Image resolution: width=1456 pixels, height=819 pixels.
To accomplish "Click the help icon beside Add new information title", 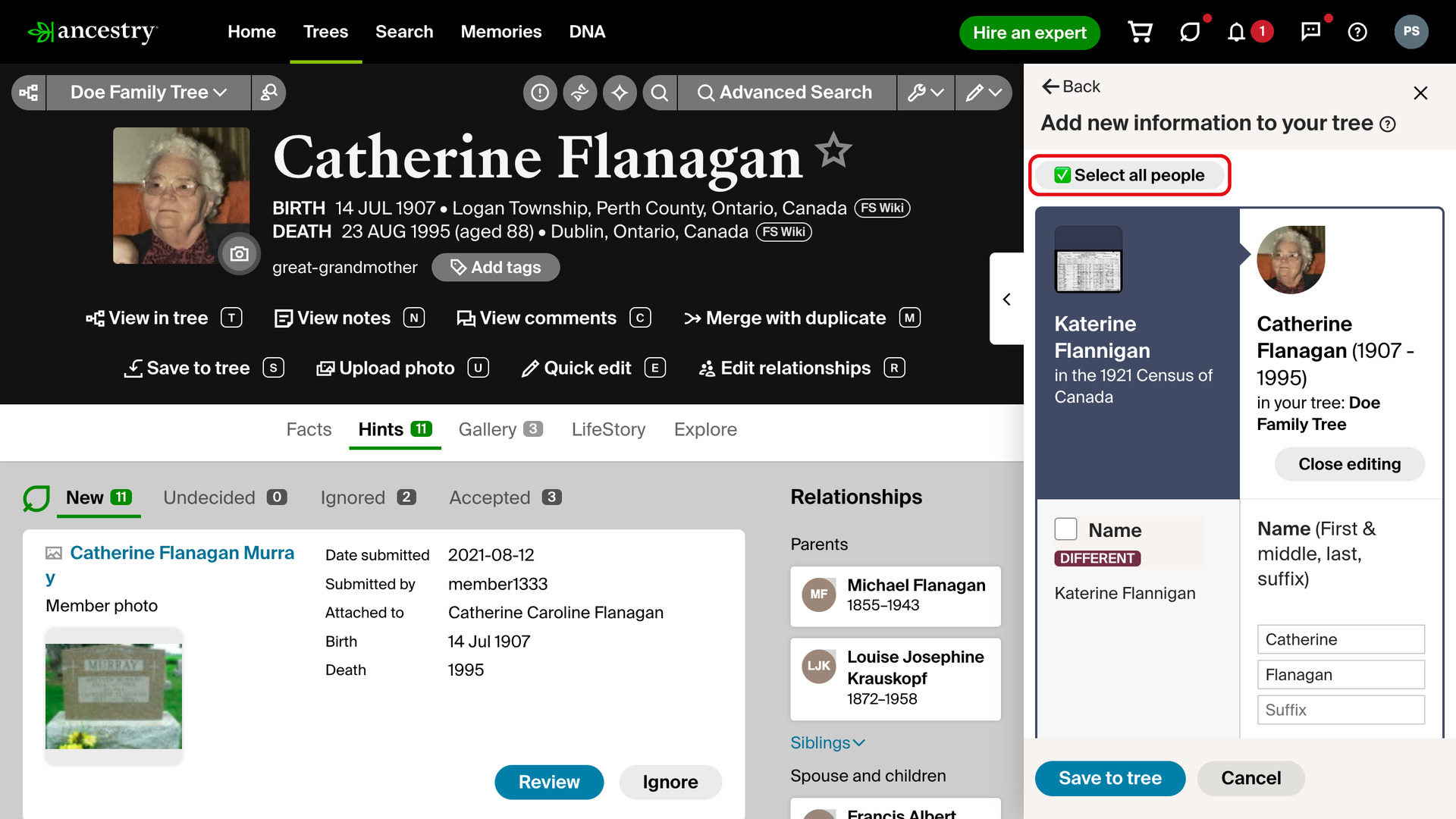I will pyautogui.click(x=1388, y=124).
